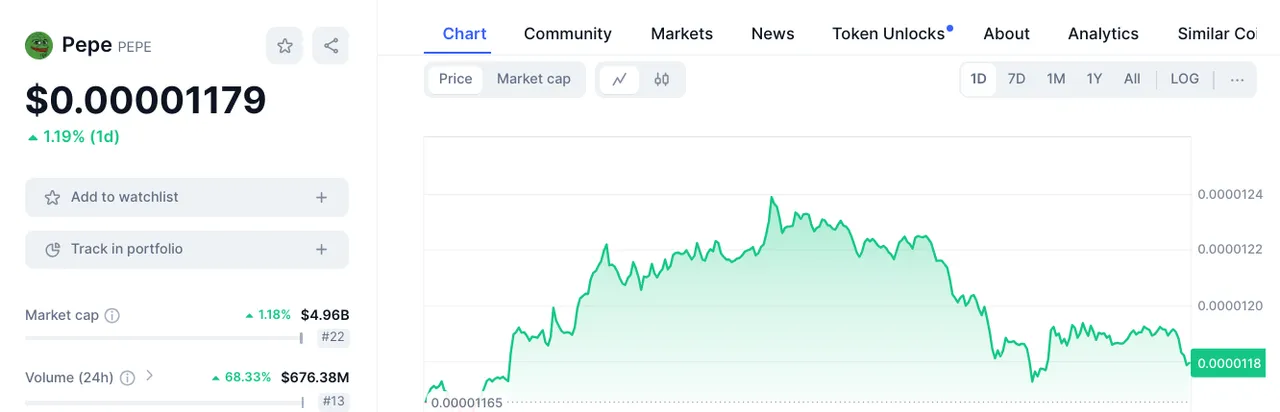
Task: Choose the All time range
Action: (1131, 79)
